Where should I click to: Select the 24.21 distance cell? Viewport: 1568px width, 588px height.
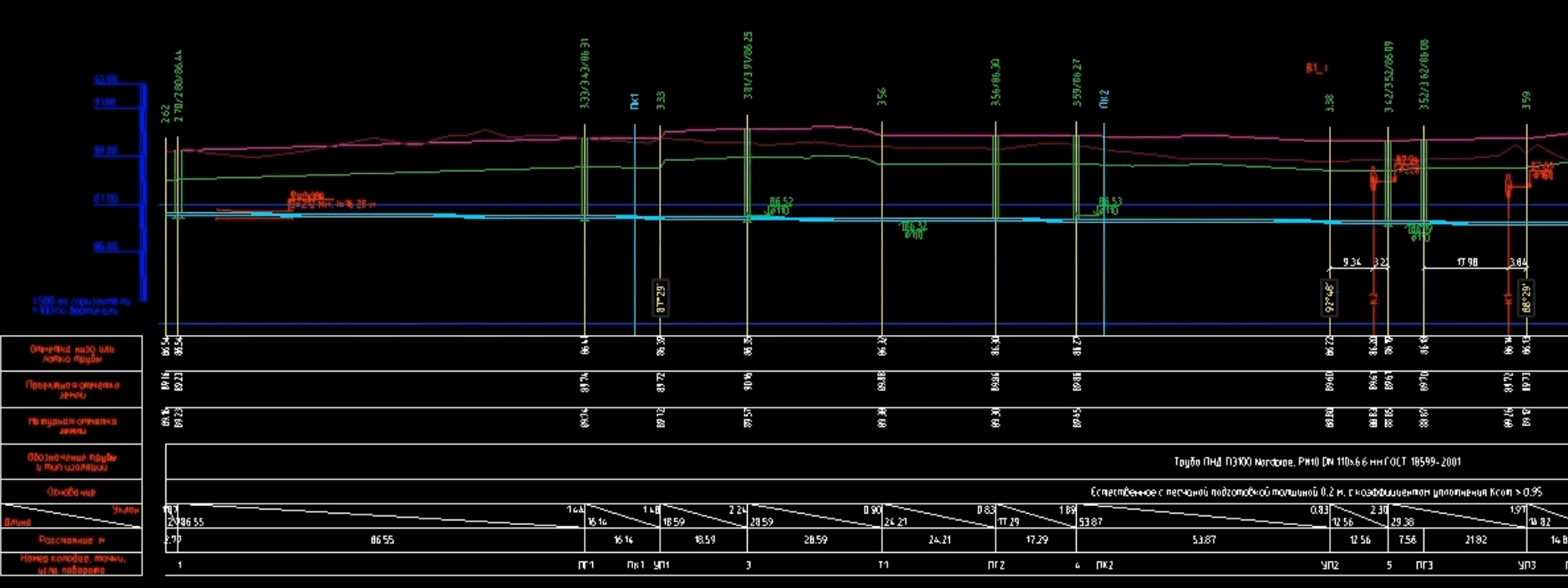click(940, 540)
